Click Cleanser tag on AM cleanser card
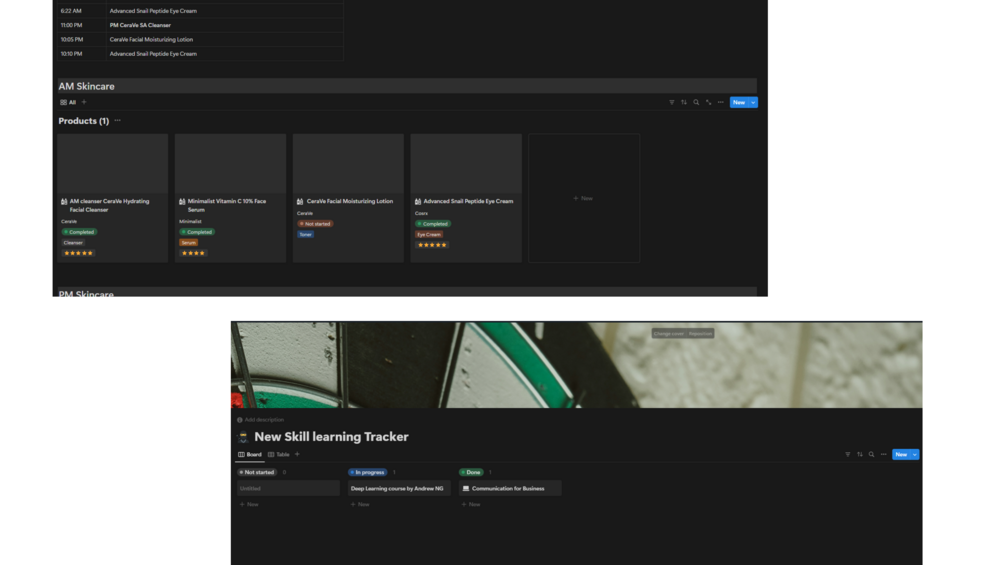1005x565 pixels. 73,243
